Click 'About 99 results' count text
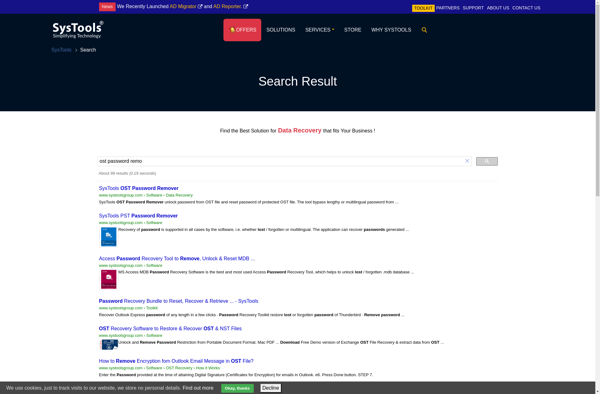This screenshot has height=394, width=600. [x=127, y=173]
